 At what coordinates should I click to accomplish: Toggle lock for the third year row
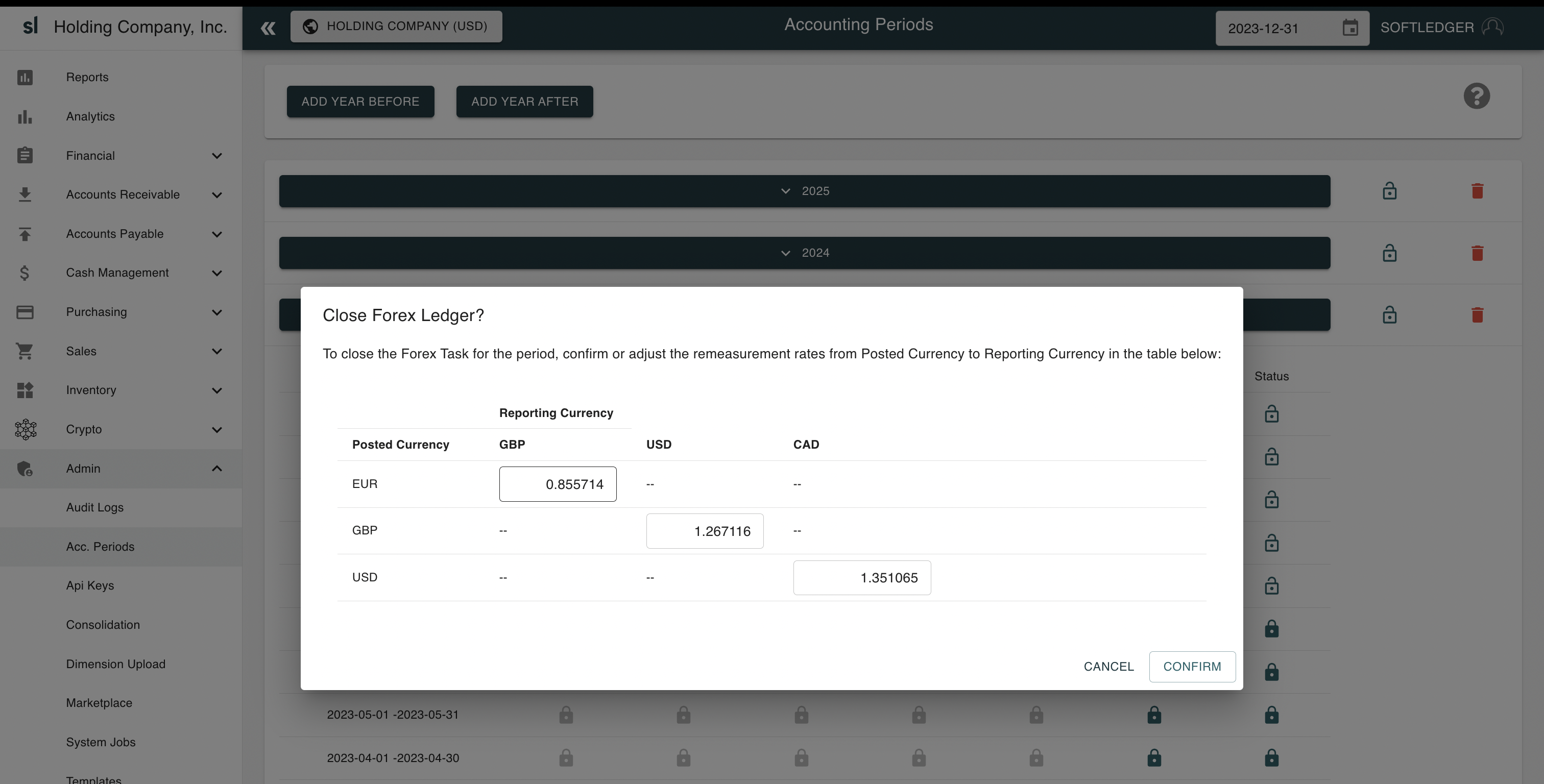click(1389, 315)
